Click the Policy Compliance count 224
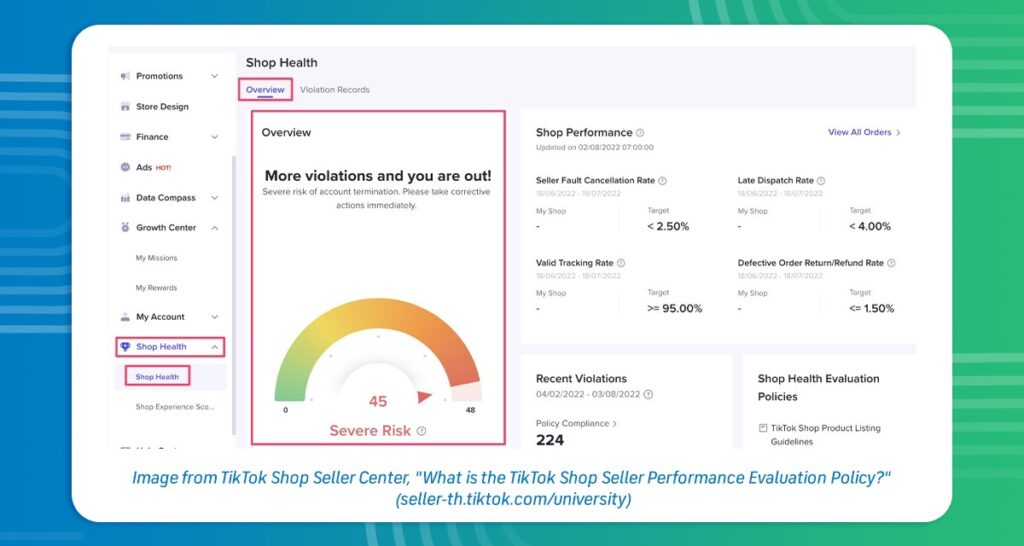This screenshot has width=1024, height=546. point(550,440)
